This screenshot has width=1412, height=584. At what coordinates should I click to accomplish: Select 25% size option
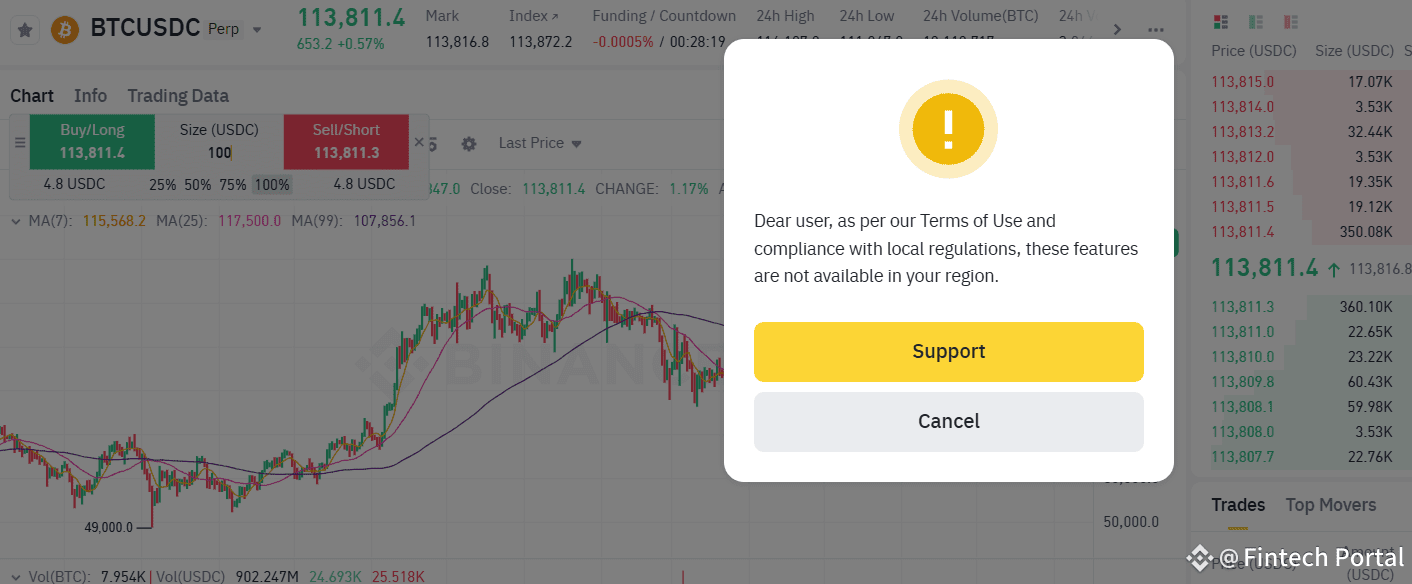coord(163,185)
